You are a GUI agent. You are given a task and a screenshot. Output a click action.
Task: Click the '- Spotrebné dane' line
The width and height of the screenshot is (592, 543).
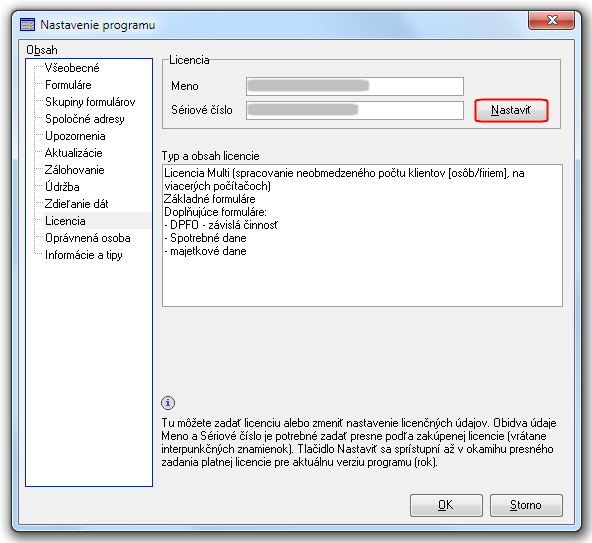[x=205, y=238]
